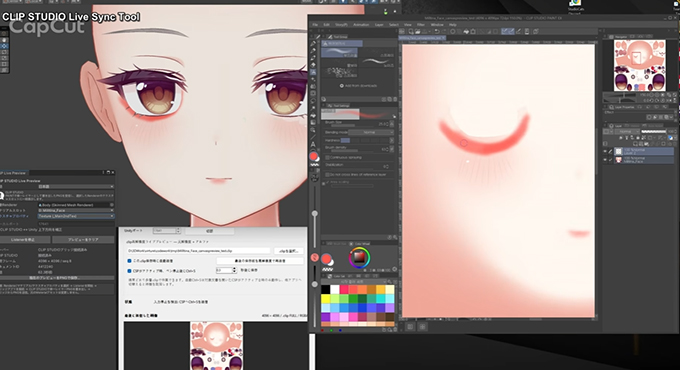
Task: Pick the black swatch in the color set
Action: click(x=325, y=290)
